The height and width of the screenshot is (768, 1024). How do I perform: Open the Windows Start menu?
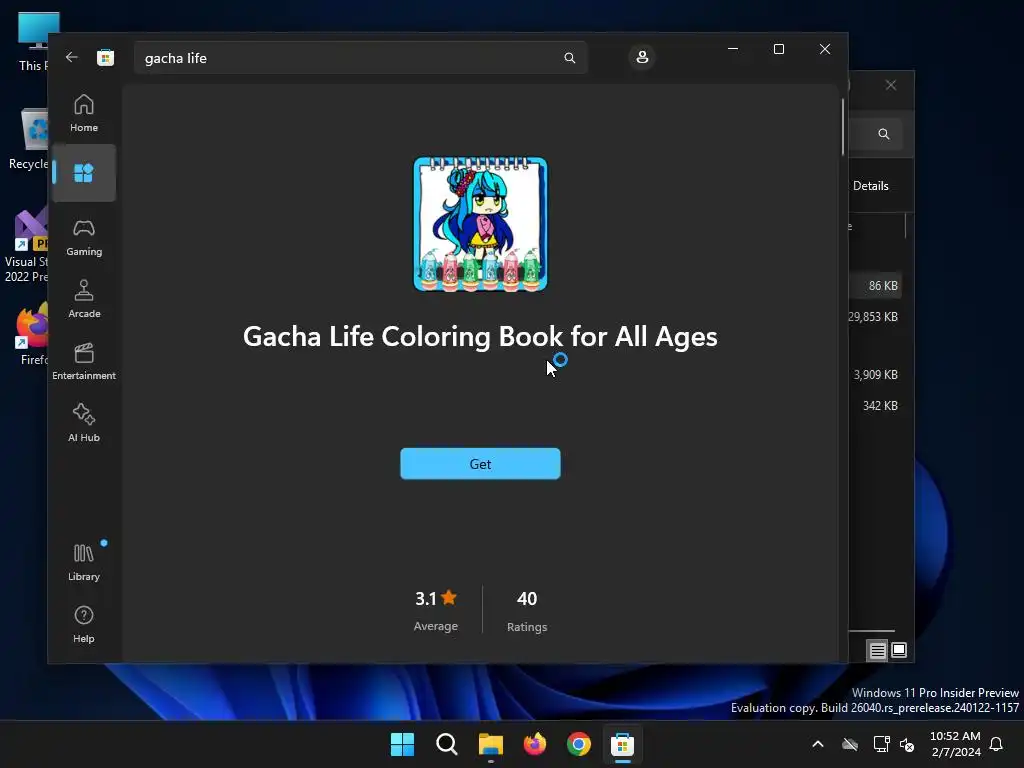(402, 744)
